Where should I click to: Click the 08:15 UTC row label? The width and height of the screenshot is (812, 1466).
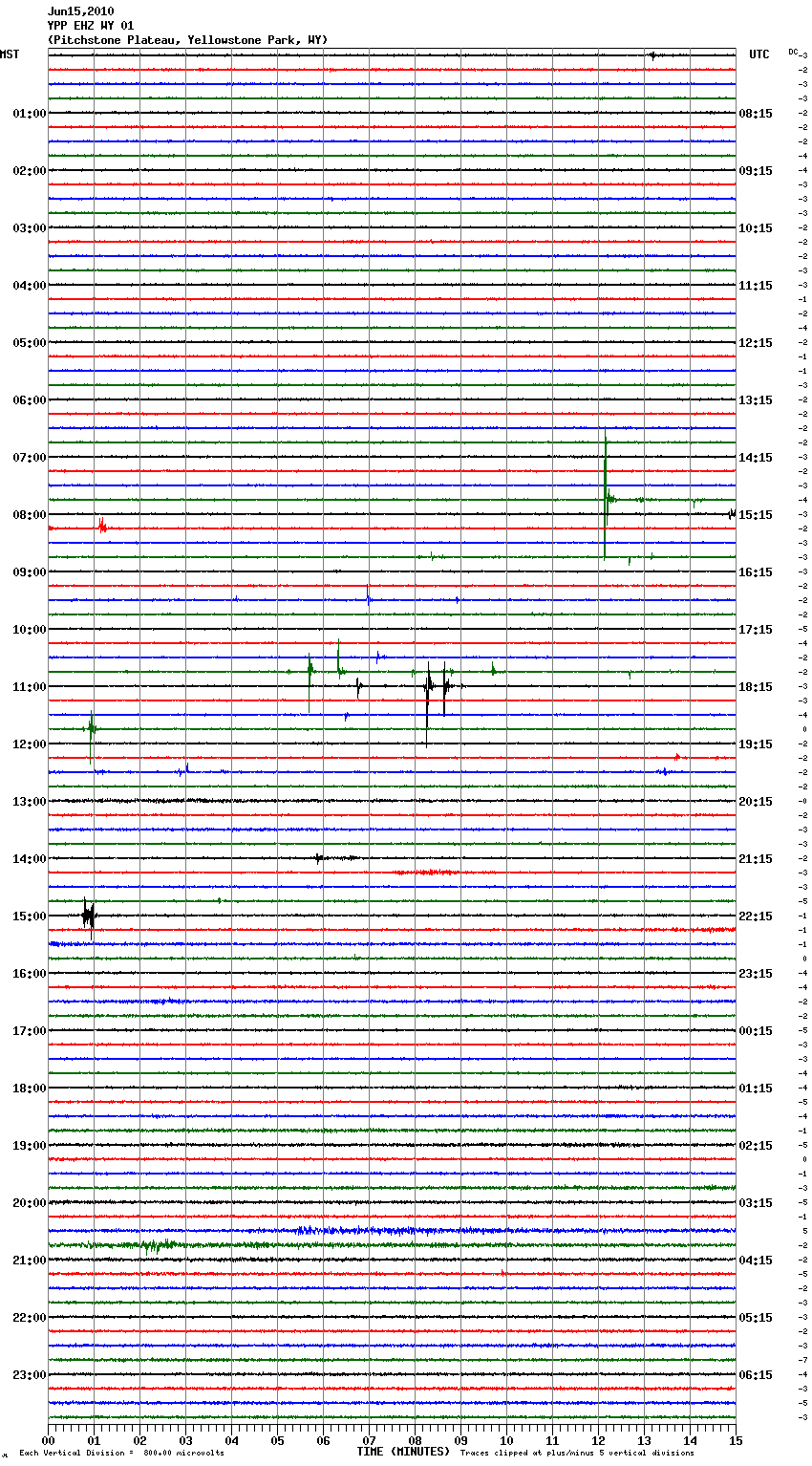click(756, 114)
